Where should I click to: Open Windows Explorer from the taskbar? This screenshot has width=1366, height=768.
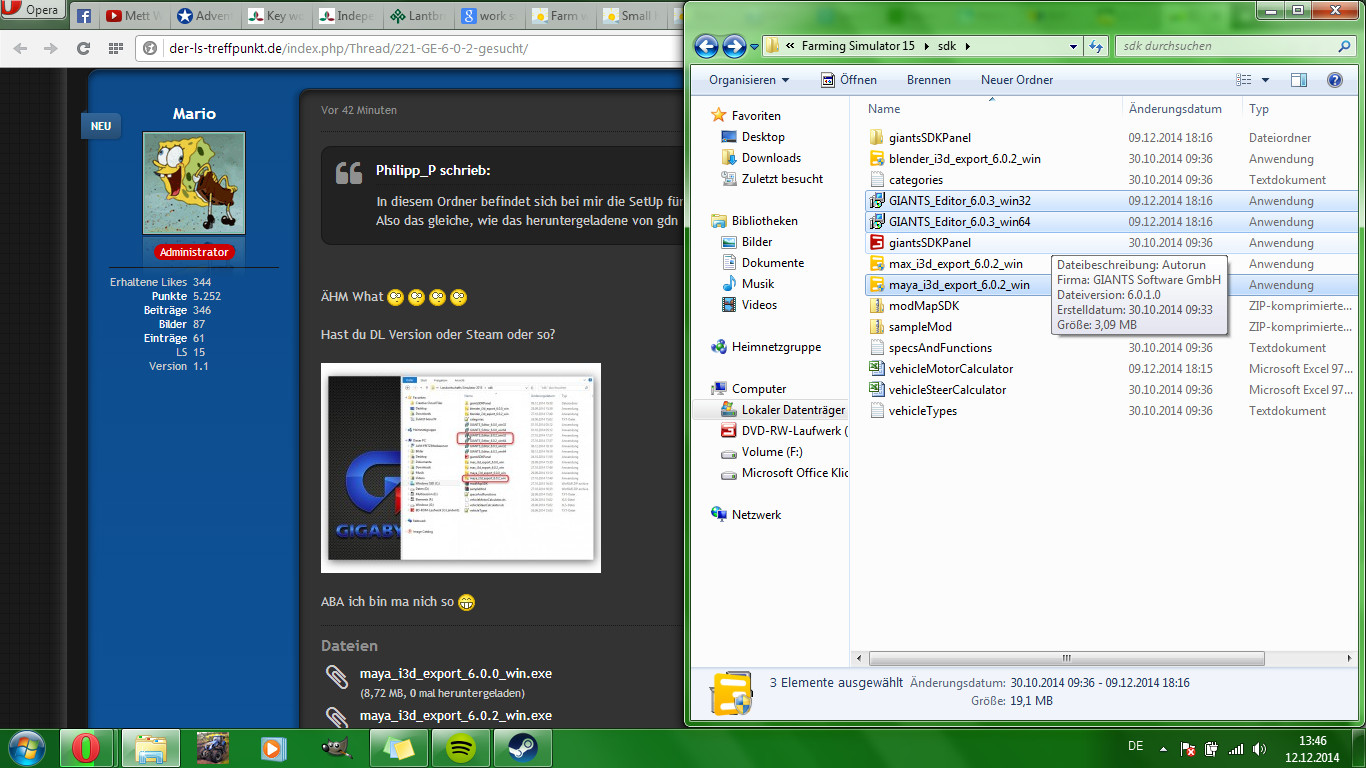150,748
